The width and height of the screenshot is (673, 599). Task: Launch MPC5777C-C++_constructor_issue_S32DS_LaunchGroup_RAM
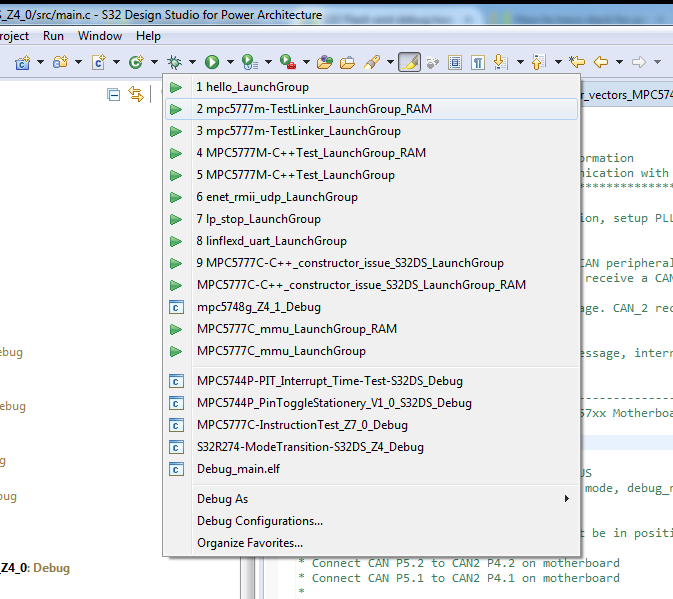[x=371, y=285]
